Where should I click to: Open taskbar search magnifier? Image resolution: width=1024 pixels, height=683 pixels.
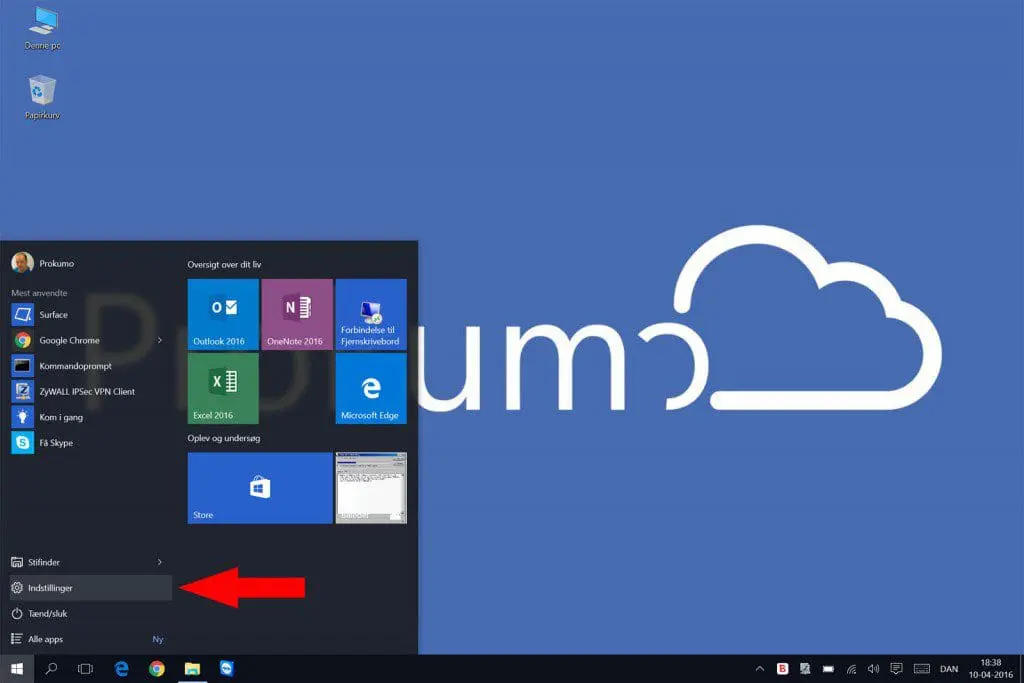[x=51, y=669]
